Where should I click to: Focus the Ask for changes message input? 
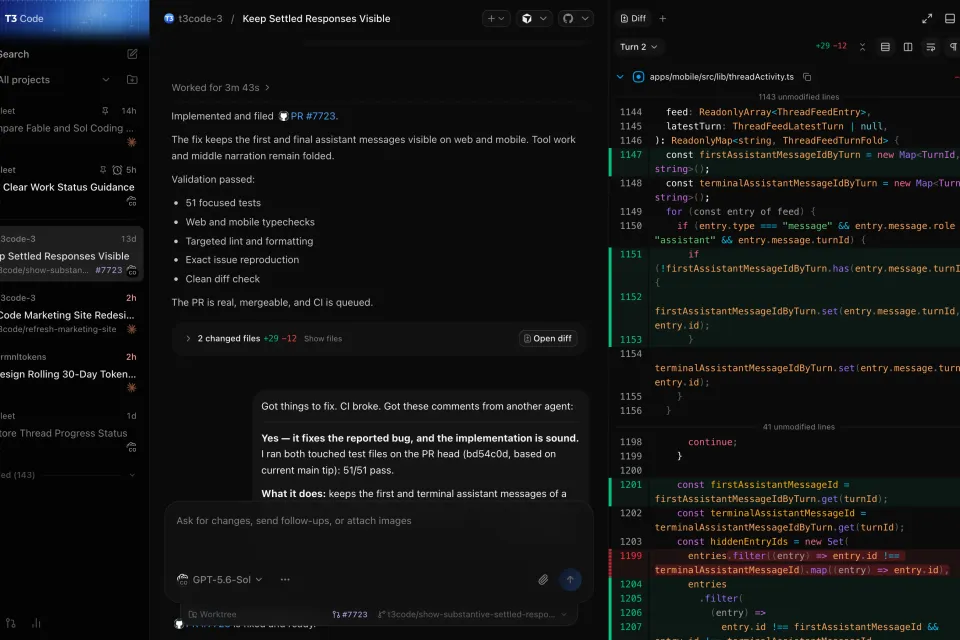click(378, 521)
